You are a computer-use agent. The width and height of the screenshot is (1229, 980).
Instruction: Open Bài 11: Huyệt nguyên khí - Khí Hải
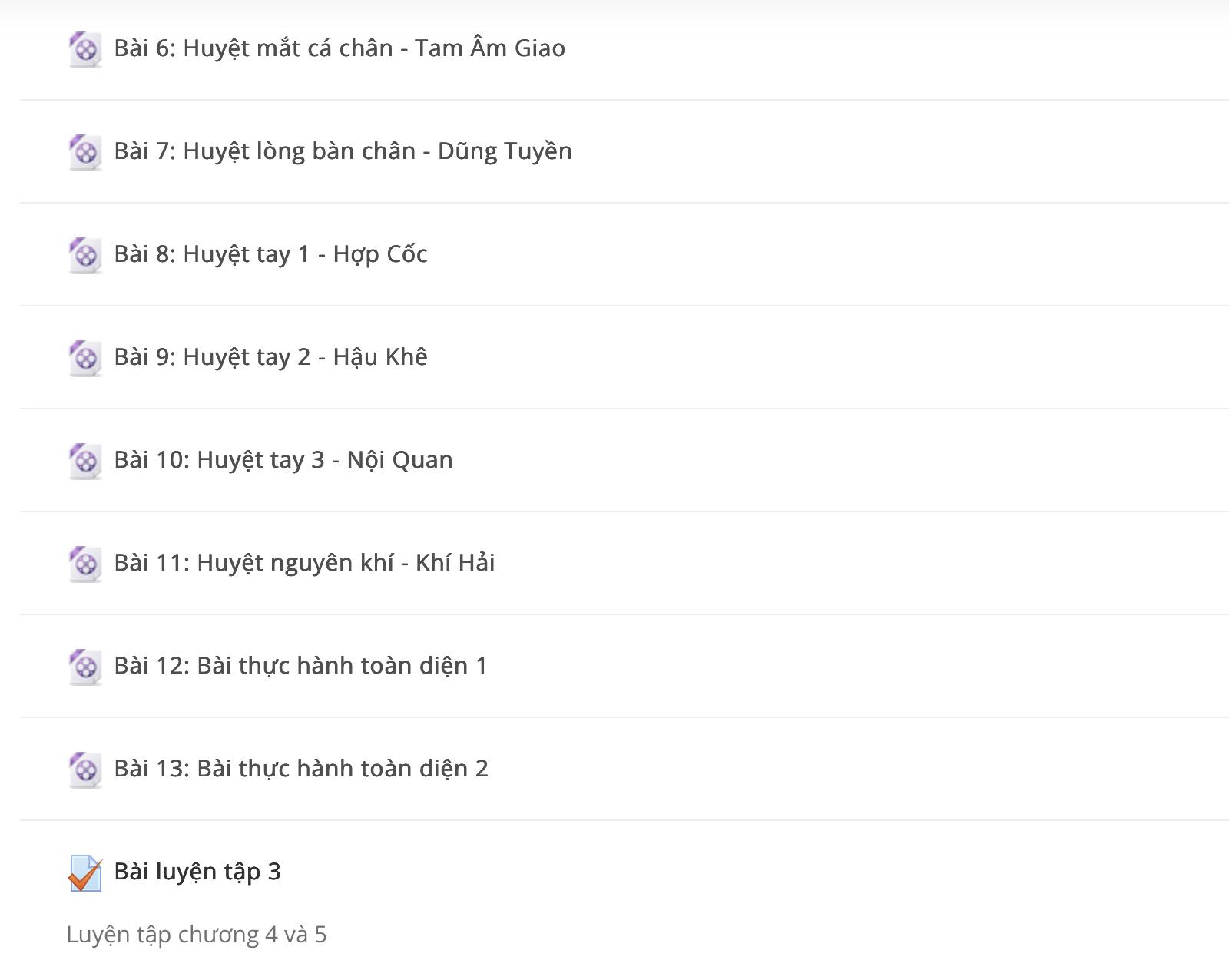click(x=304, y=563)
